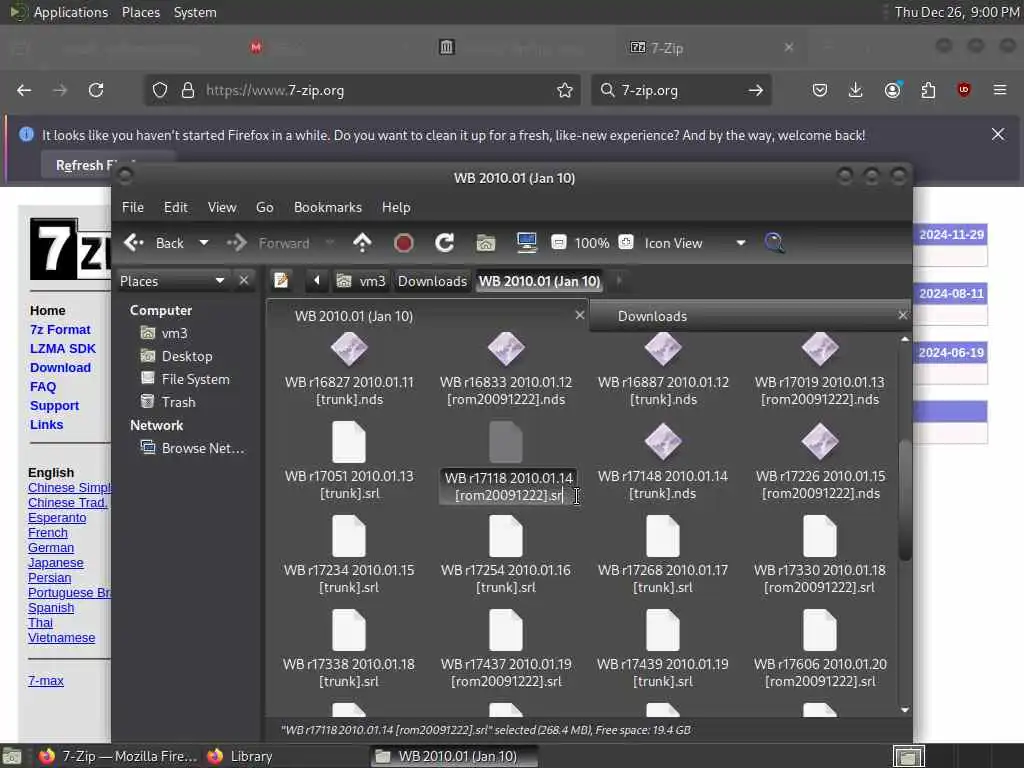Toggle text location entry pencil icon
This screenshot has width=1024, height=768.
pos(281,281)
